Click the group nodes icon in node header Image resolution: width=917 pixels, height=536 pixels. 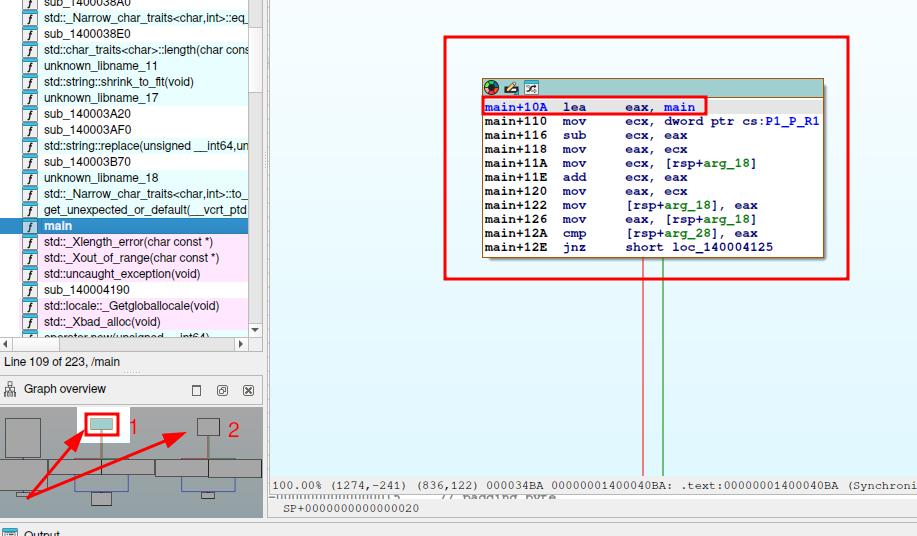tap(531, 88)
